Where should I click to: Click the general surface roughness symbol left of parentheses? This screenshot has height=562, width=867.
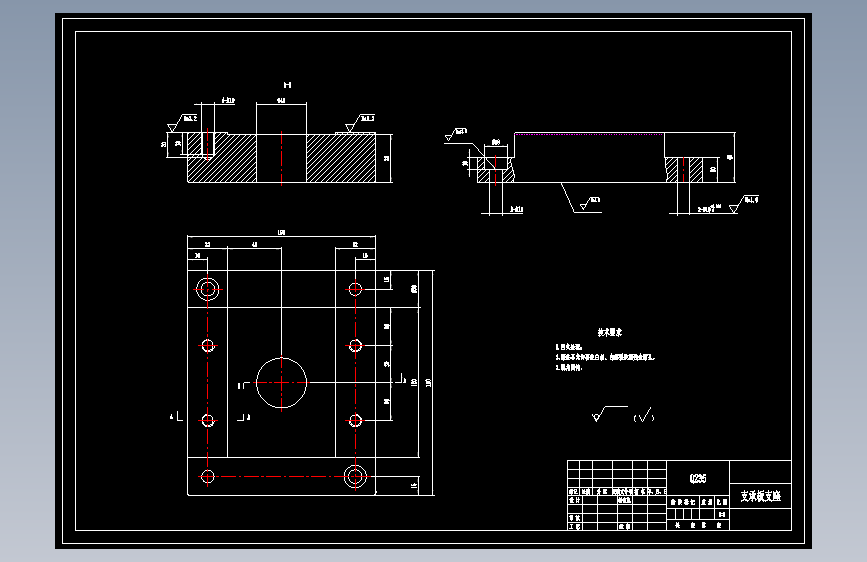(x=609, y=413)
